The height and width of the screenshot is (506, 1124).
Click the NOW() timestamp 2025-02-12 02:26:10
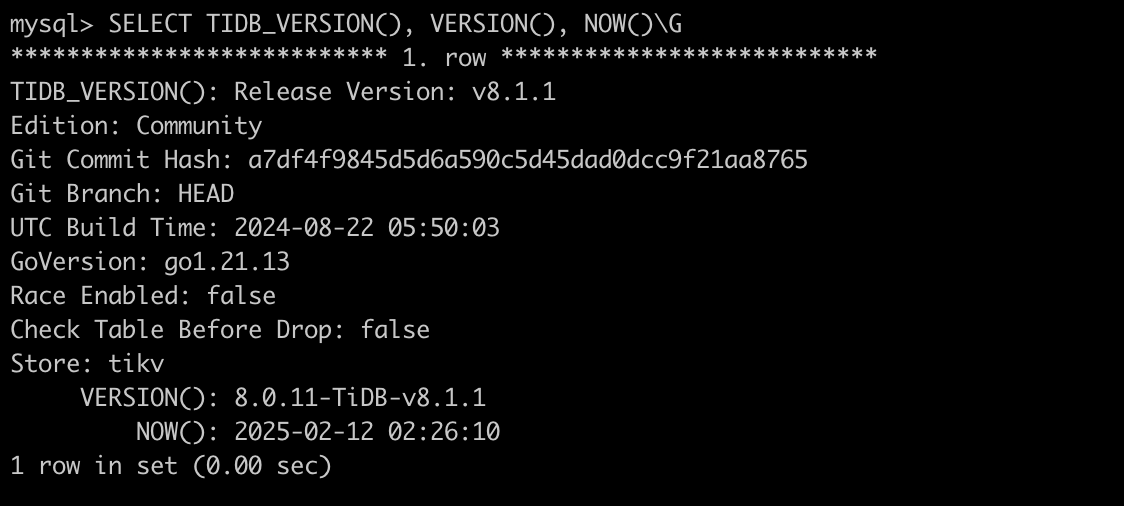point(367,432)
